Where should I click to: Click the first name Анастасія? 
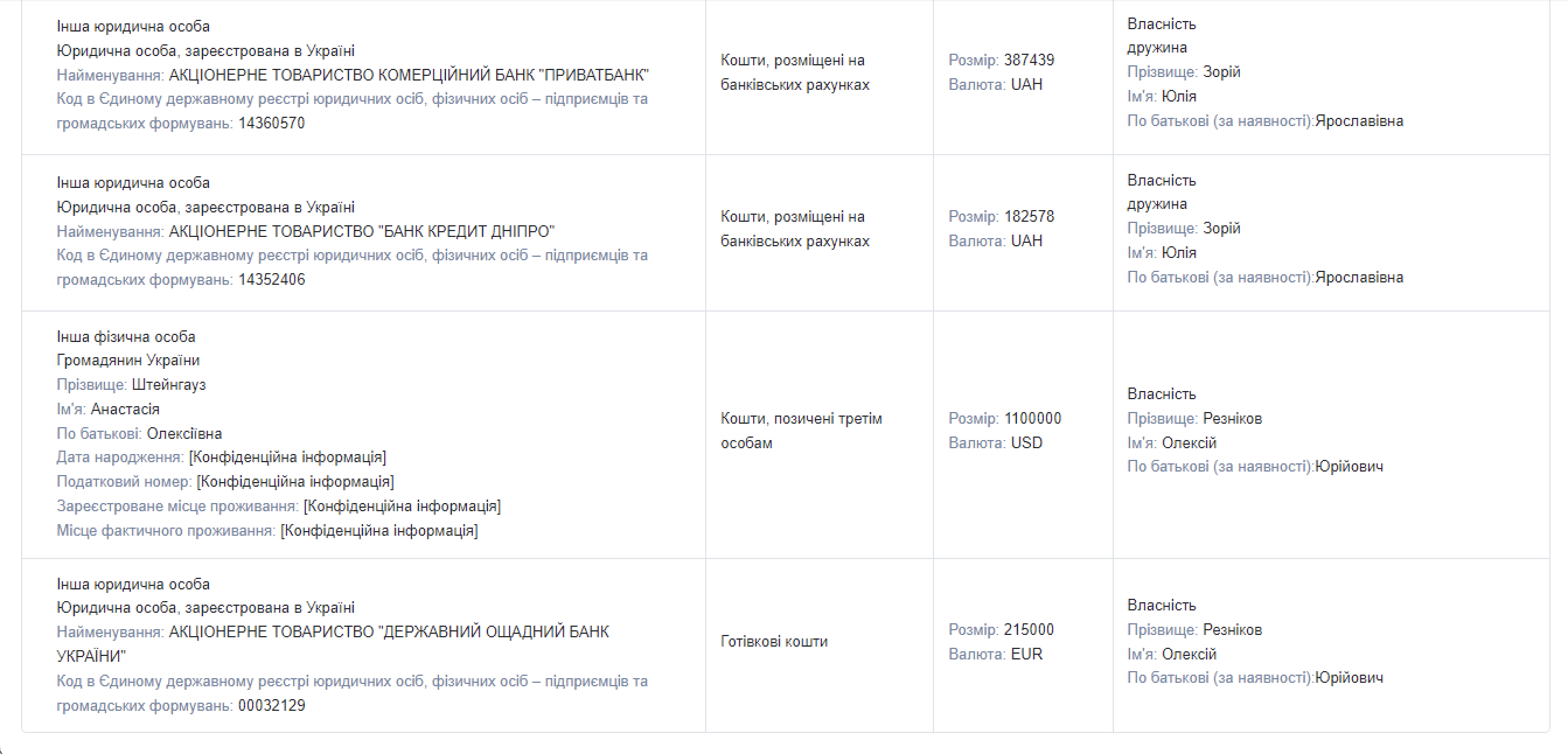125,409
